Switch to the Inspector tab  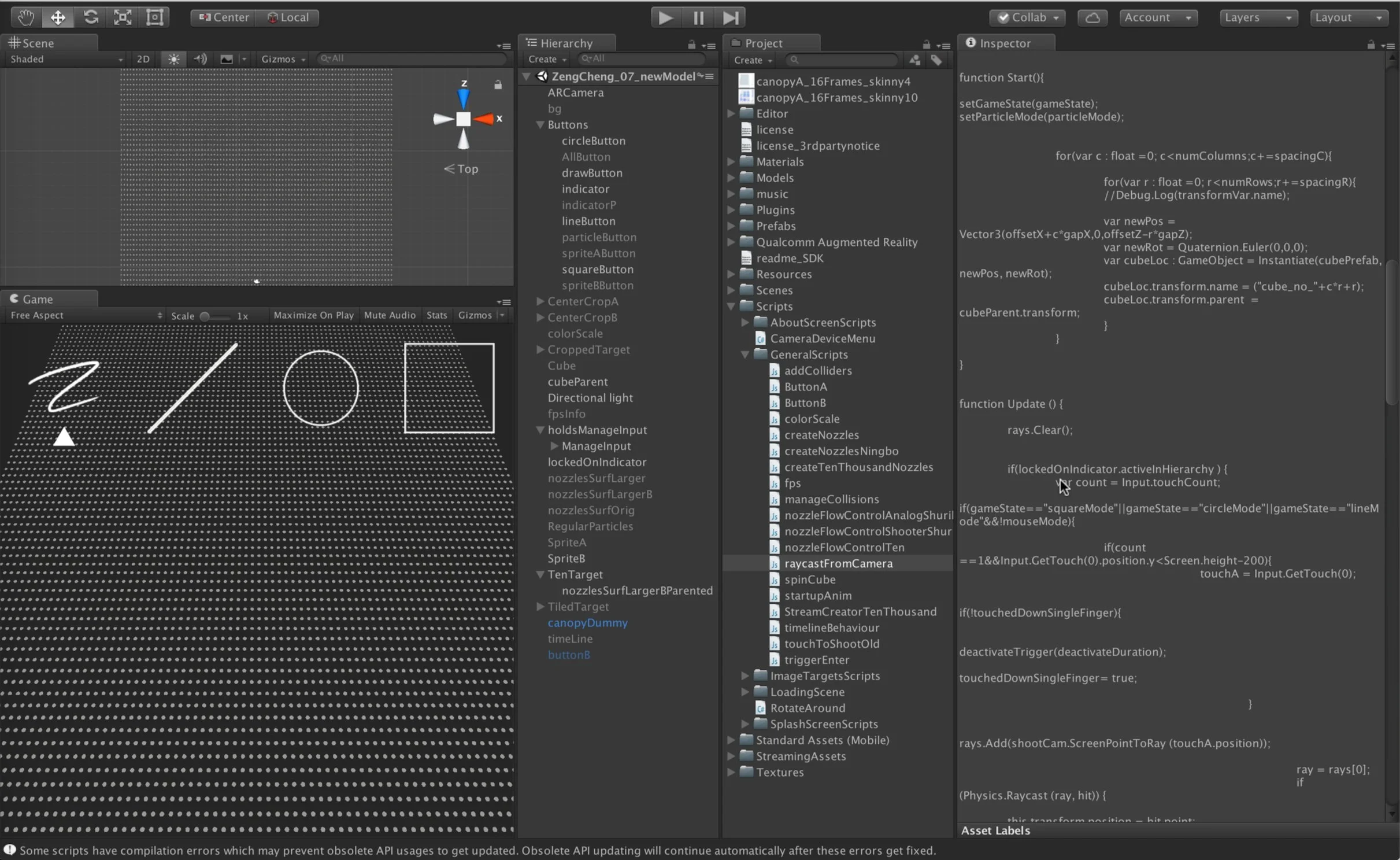(1005, 43)
